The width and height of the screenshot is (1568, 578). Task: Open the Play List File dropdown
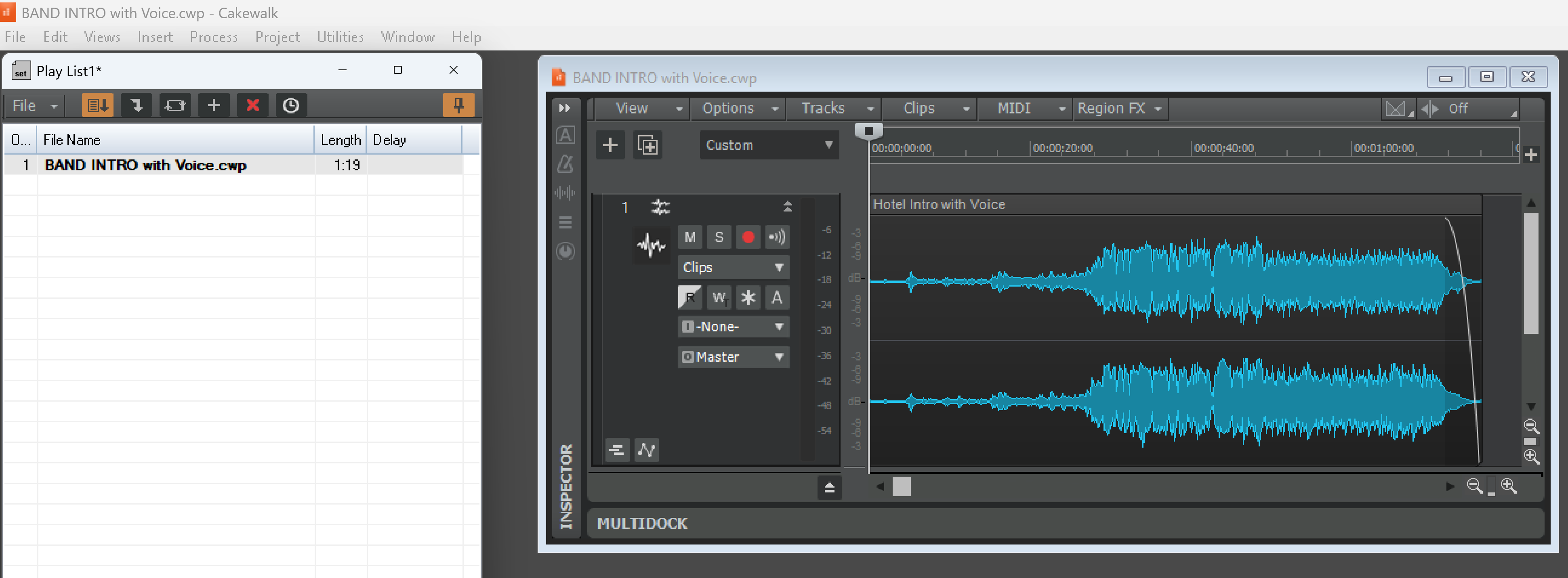(34, 106)
